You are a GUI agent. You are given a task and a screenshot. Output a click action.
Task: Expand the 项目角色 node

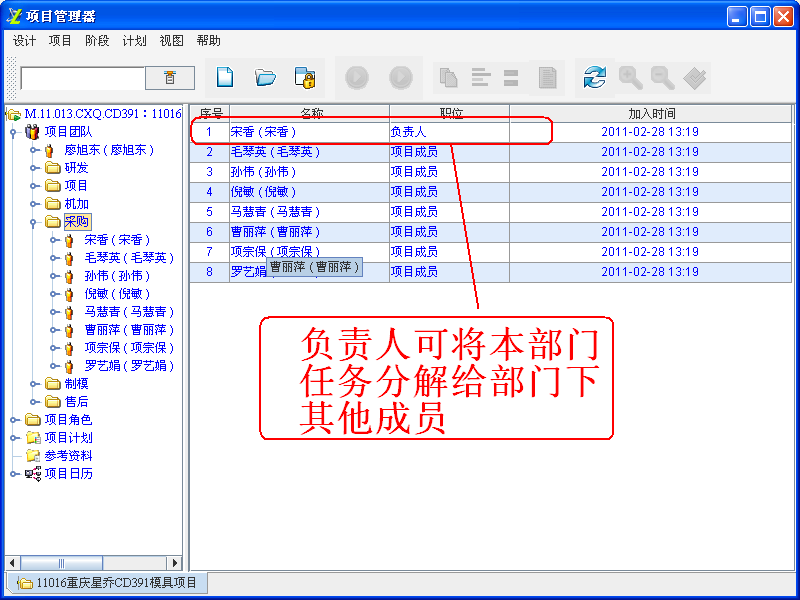(x=14, y=420)
